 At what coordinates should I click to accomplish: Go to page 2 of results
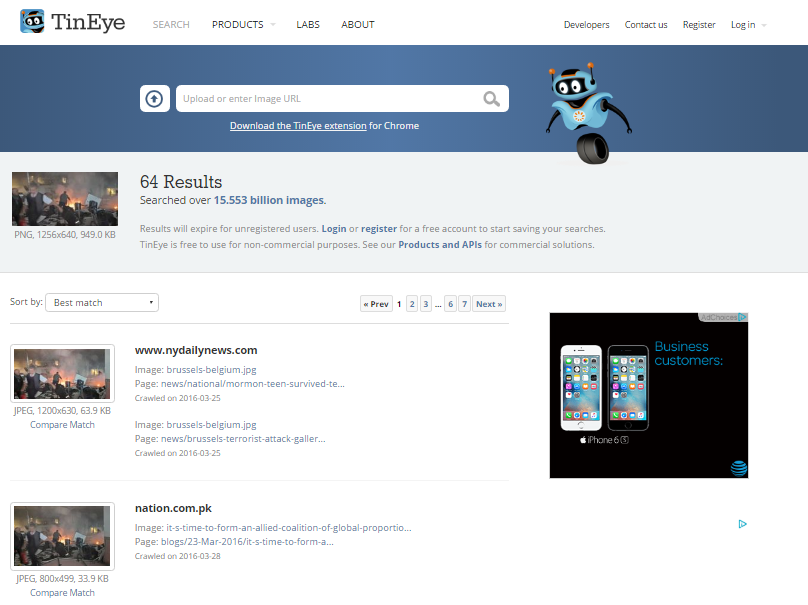point(412,304)
